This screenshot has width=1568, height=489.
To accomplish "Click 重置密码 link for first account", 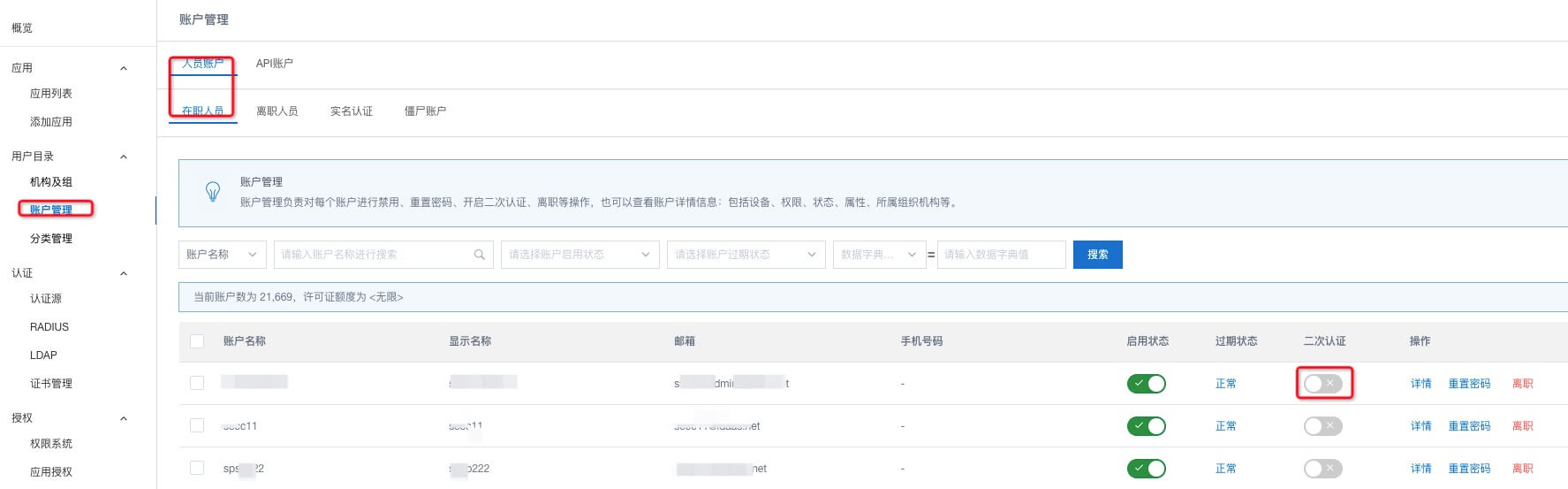I will pyautogui.click(x=1468, y=384).
